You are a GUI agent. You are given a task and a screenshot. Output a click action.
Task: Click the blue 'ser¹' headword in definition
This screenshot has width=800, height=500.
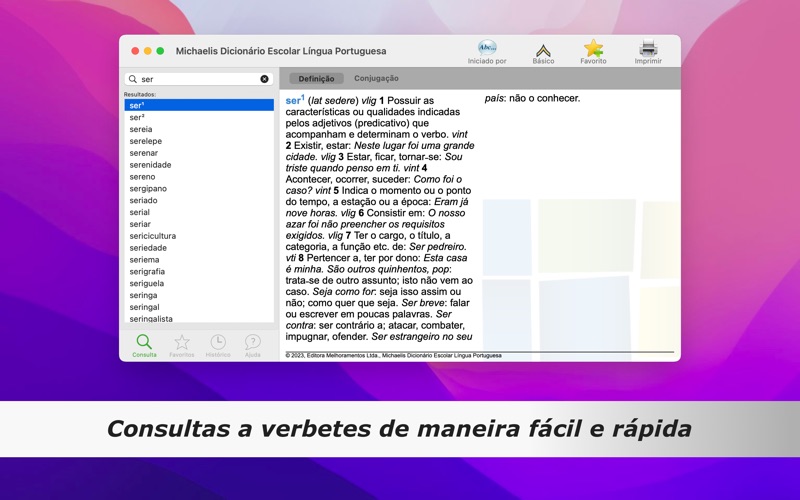click(295, 100)
